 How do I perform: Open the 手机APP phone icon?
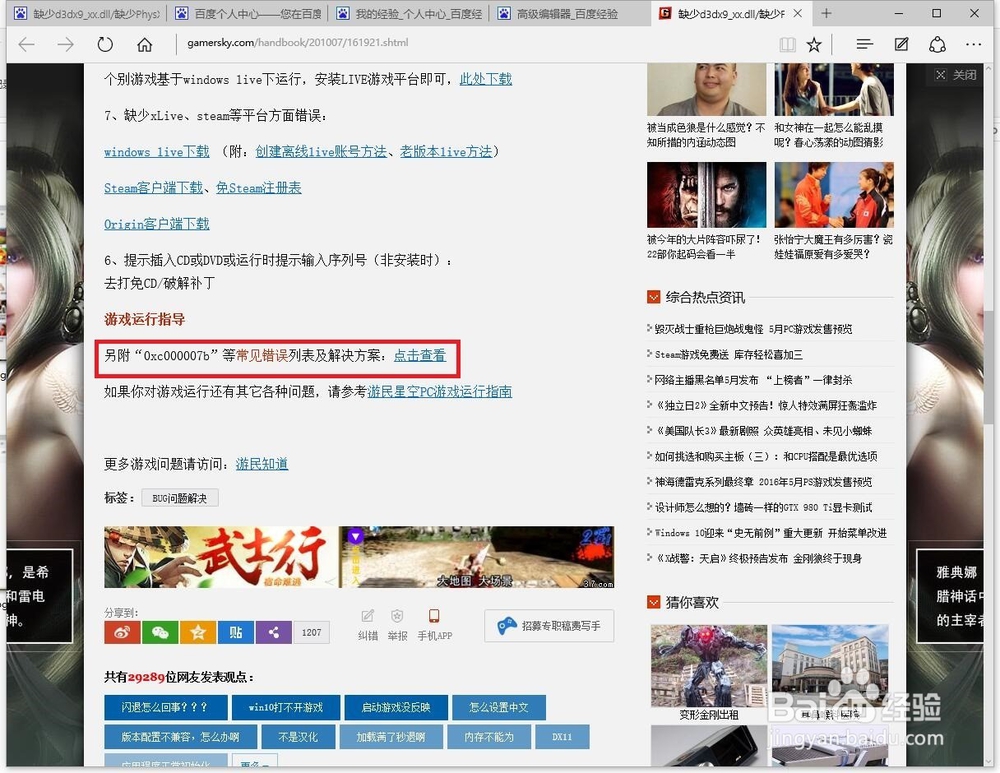434,624
